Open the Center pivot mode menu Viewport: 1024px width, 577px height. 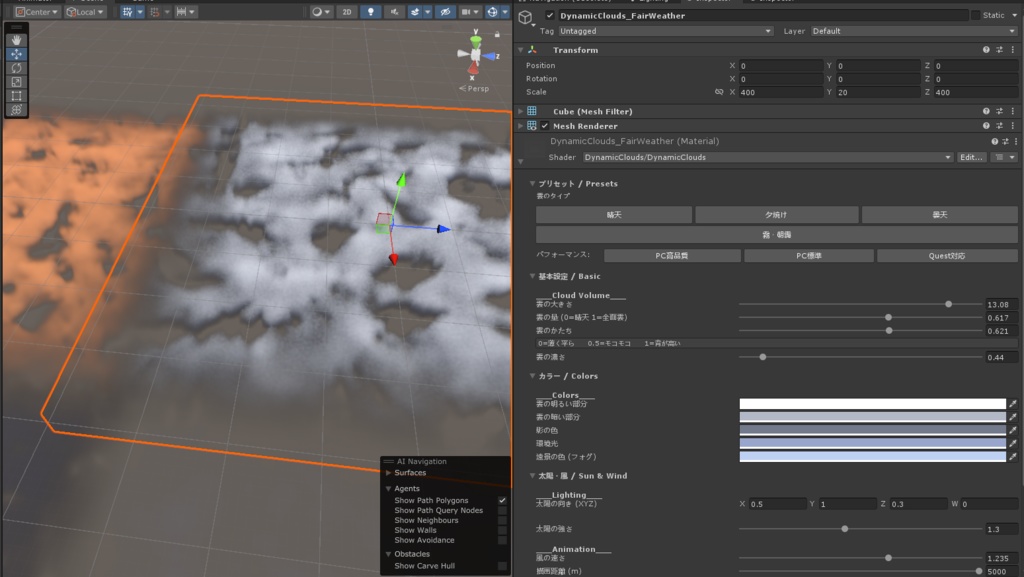click(x=36, y=12)
